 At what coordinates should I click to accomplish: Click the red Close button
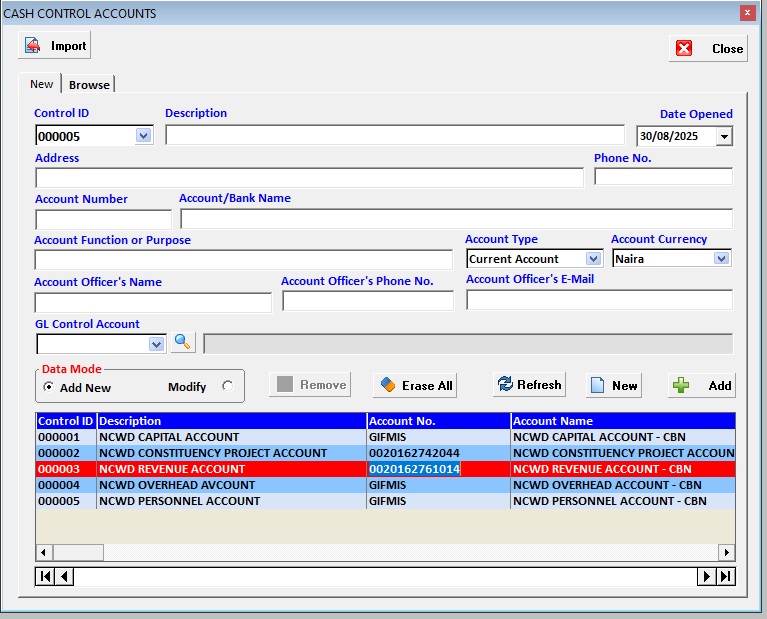(708, 48)
